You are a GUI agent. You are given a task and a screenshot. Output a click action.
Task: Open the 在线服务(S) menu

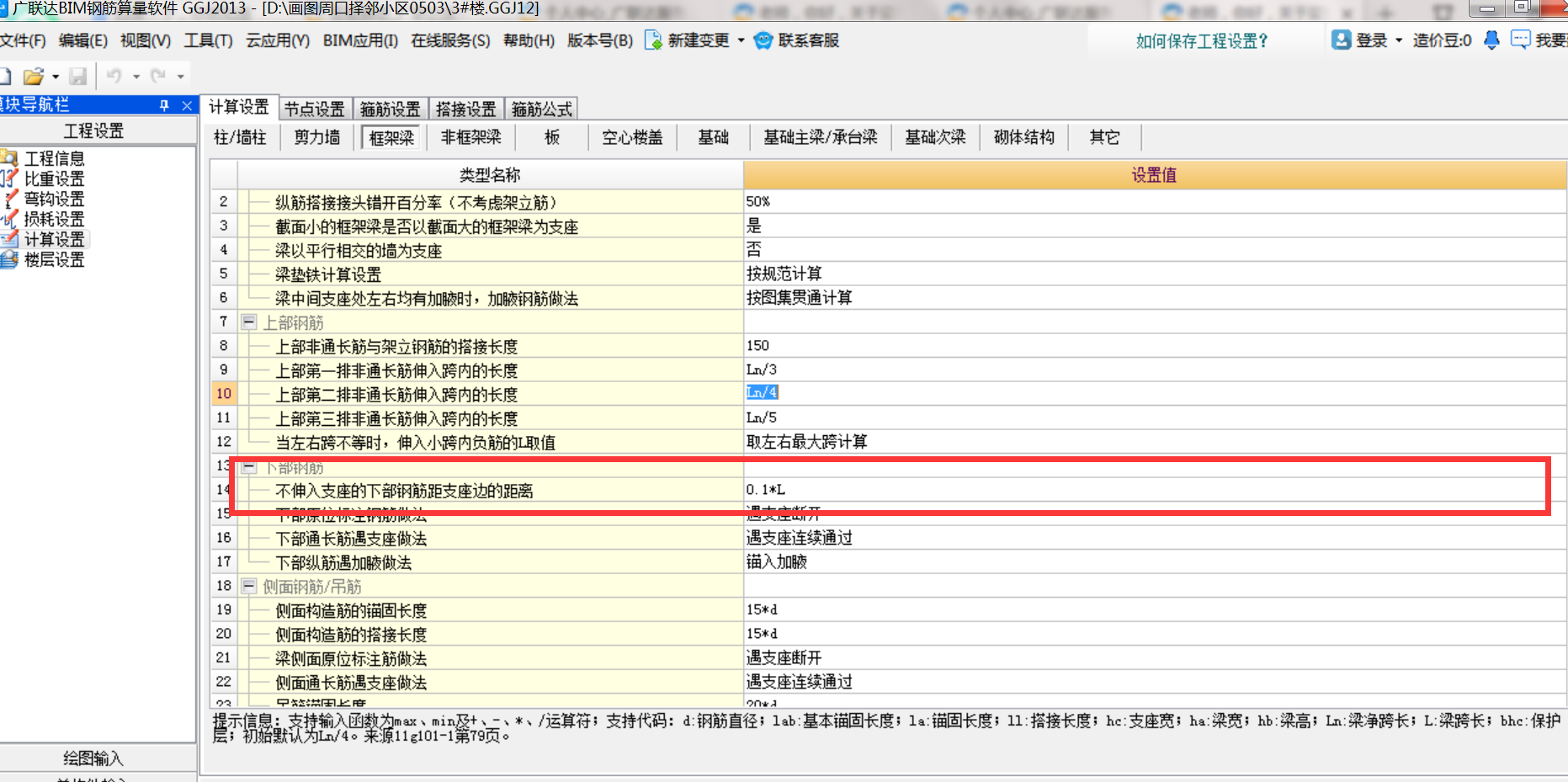450,40
